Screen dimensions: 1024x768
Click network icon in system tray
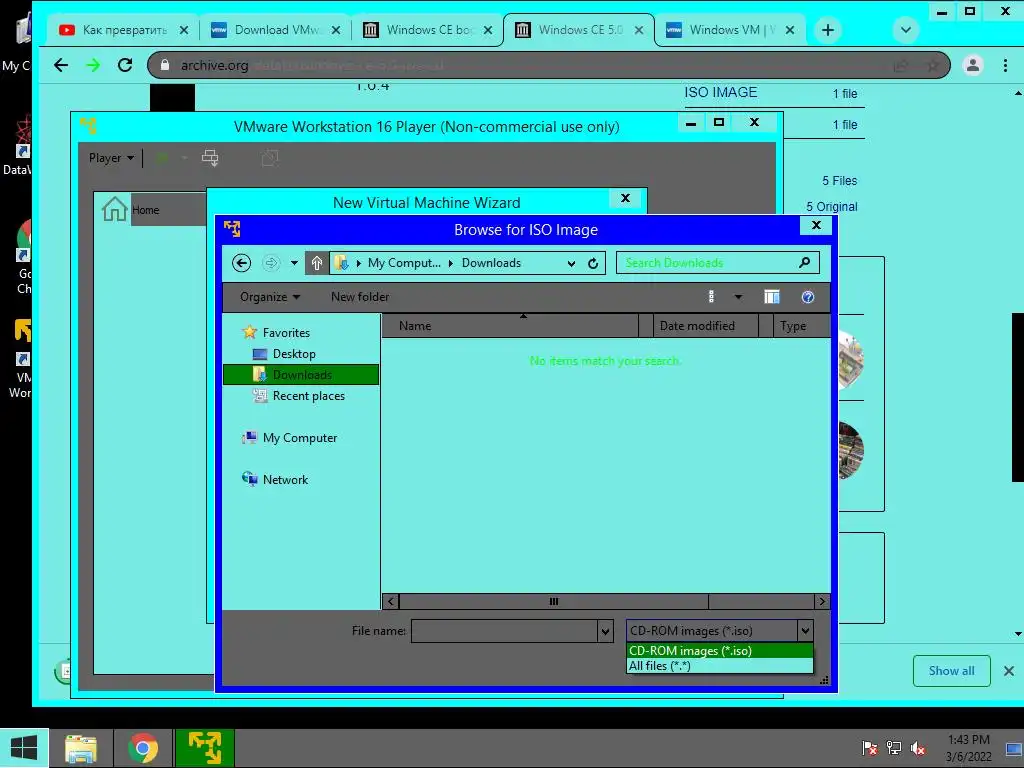coord(893,748)
